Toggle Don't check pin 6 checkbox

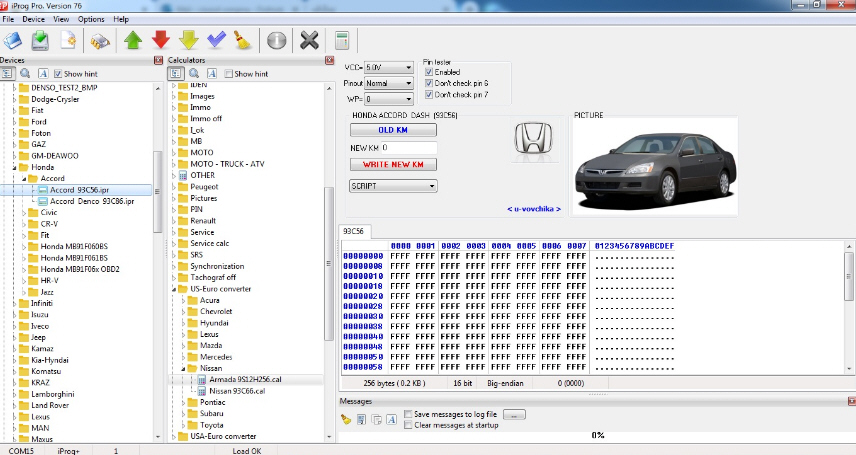pos(429,83)
